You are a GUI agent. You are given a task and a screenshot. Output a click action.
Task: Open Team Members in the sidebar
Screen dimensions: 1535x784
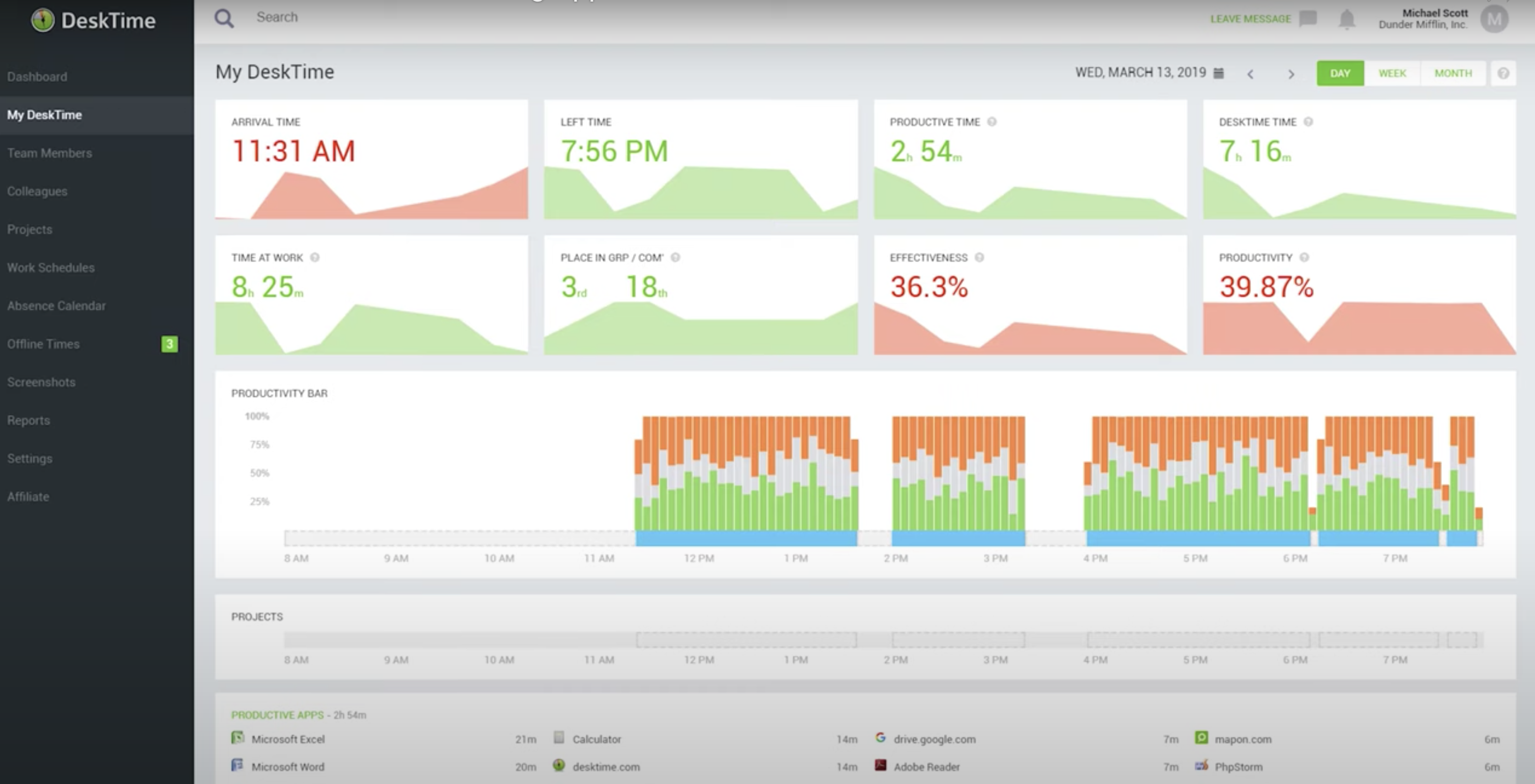(x=50, y=153)
